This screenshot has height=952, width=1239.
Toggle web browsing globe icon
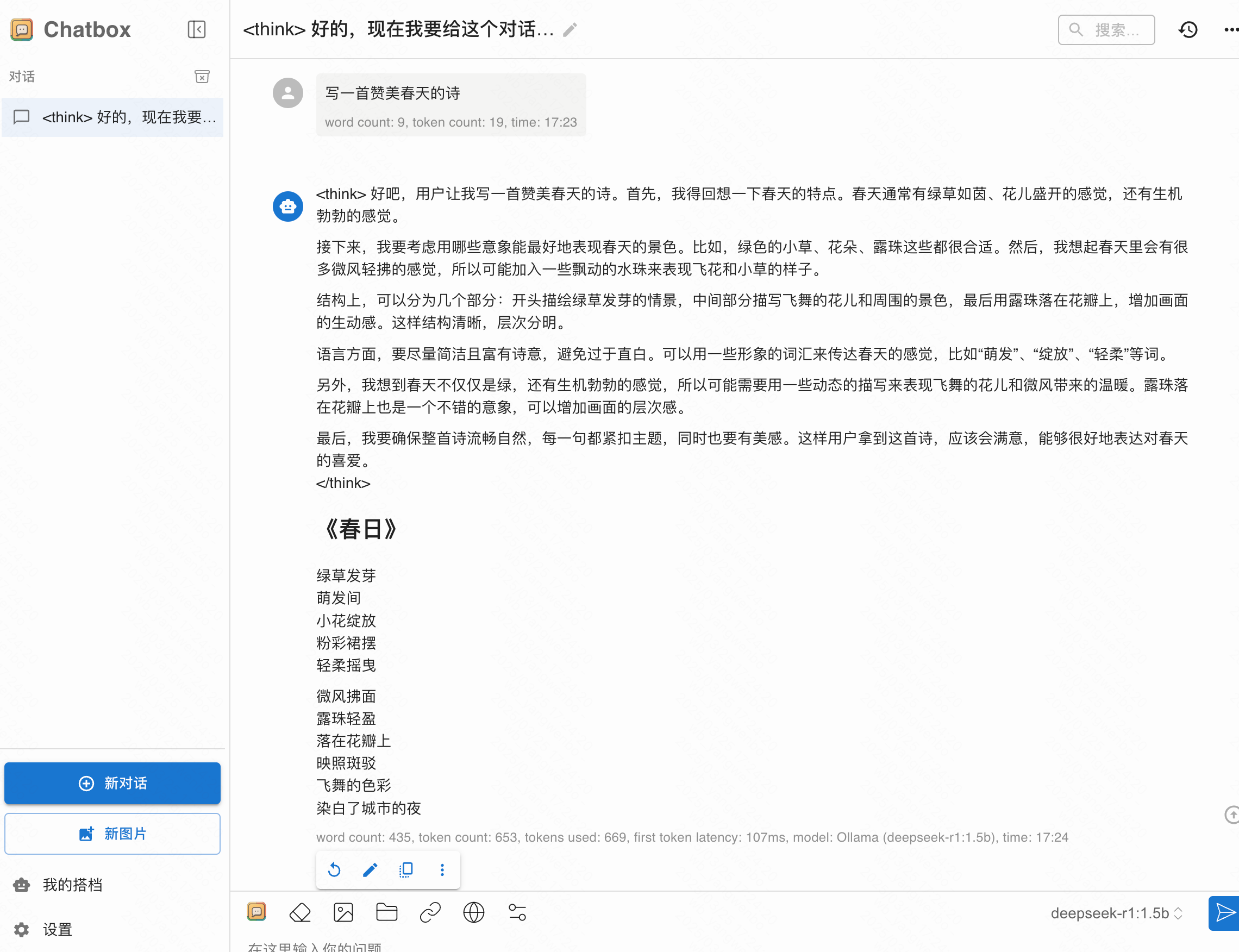coord(474,912)
